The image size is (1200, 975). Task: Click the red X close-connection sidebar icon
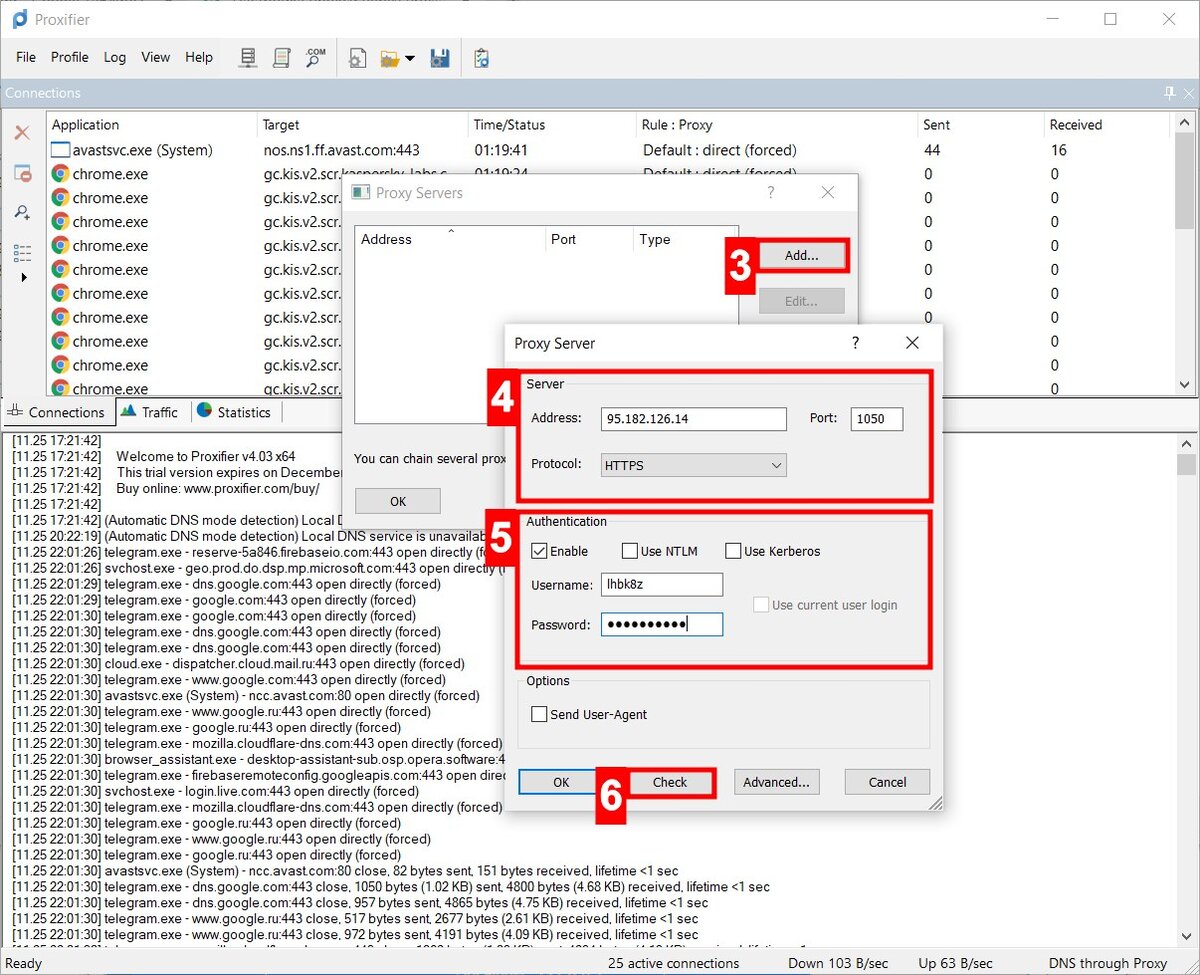point(22,132)
